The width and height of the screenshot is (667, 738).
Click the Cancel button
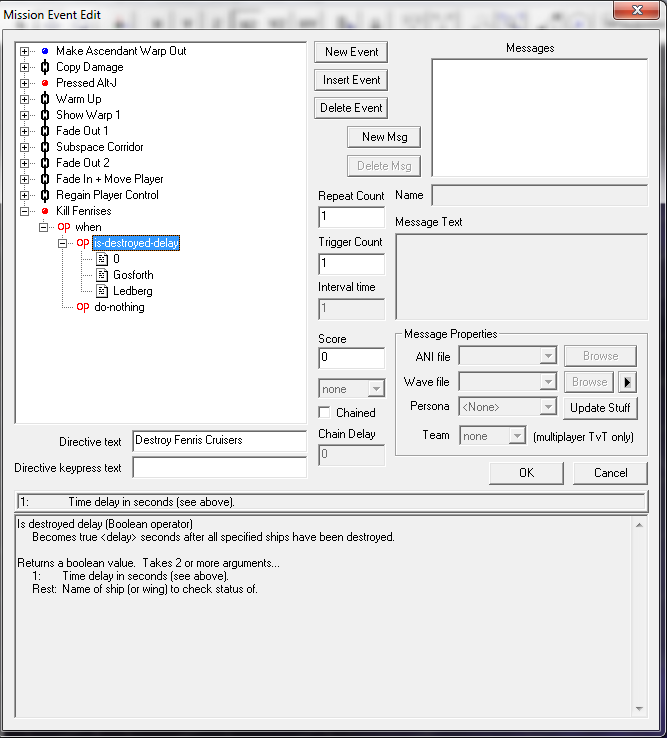click(611, 473)
